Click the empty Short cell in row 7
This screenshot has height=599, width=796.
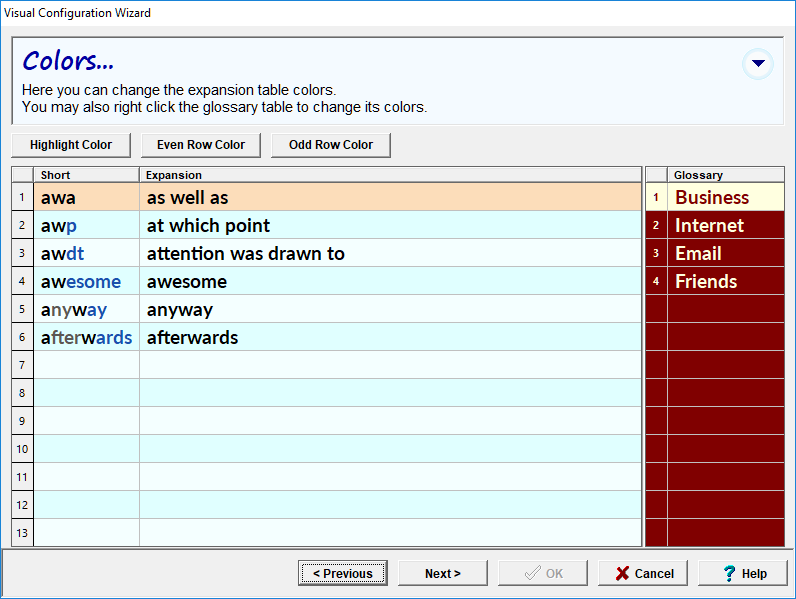click(86, 365)
